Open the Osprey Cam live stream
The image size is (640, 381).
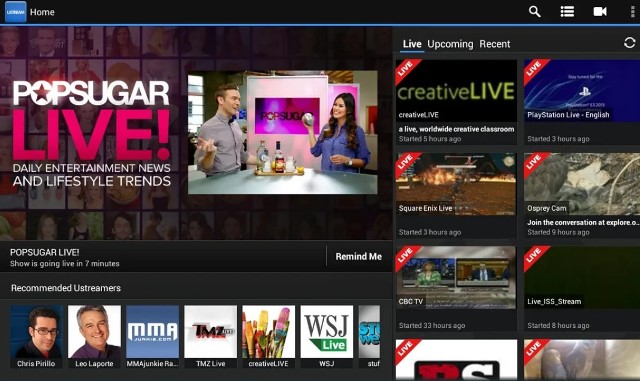pyautogui.click(x=582, y=184)
